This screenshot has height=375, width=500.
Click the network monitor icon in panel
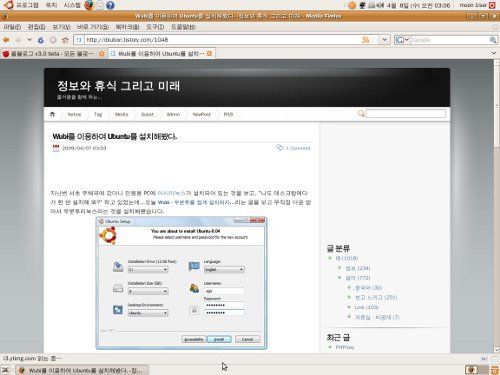click(362, 5)
